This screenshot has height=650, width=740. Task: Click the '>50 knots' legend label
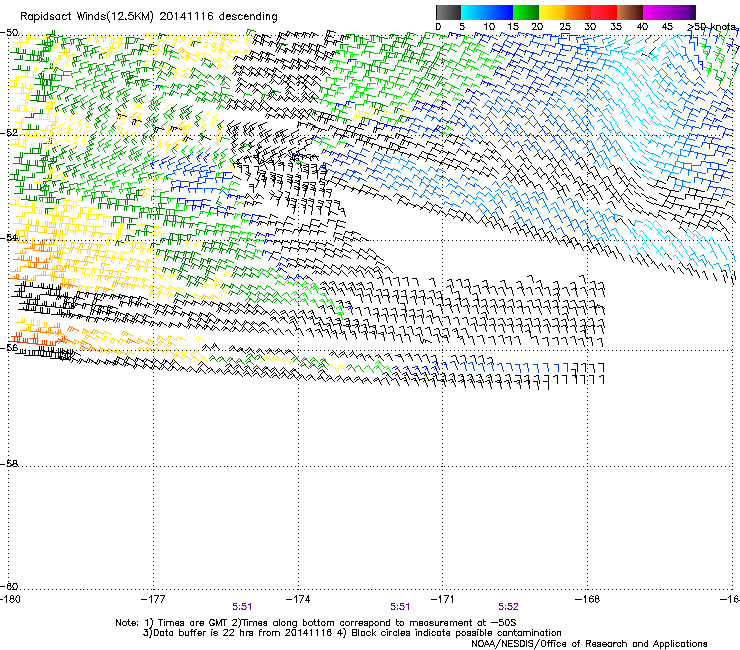tap(711, 27)
